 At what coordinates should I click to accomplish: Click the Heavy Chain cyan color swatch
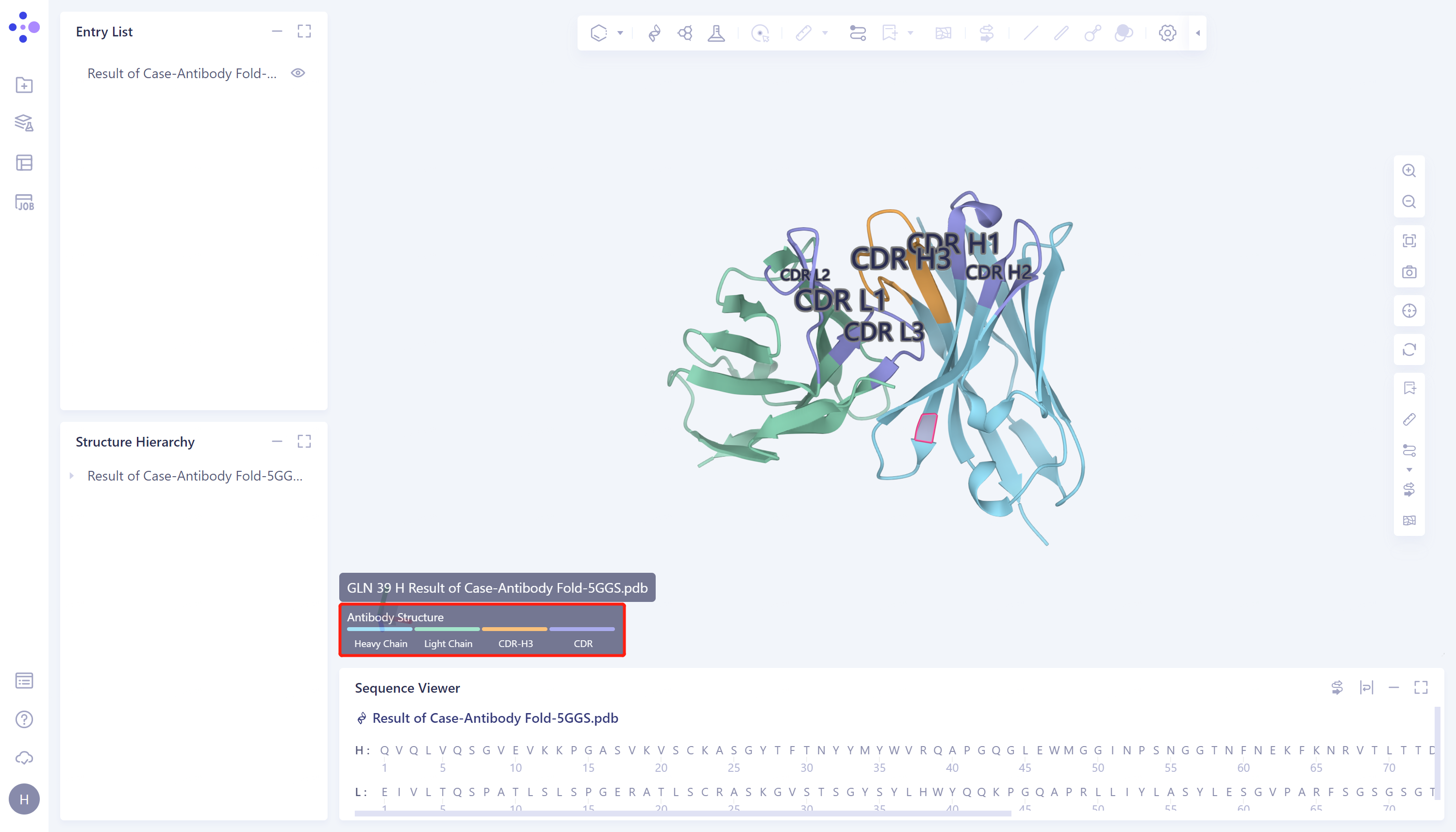381,629
